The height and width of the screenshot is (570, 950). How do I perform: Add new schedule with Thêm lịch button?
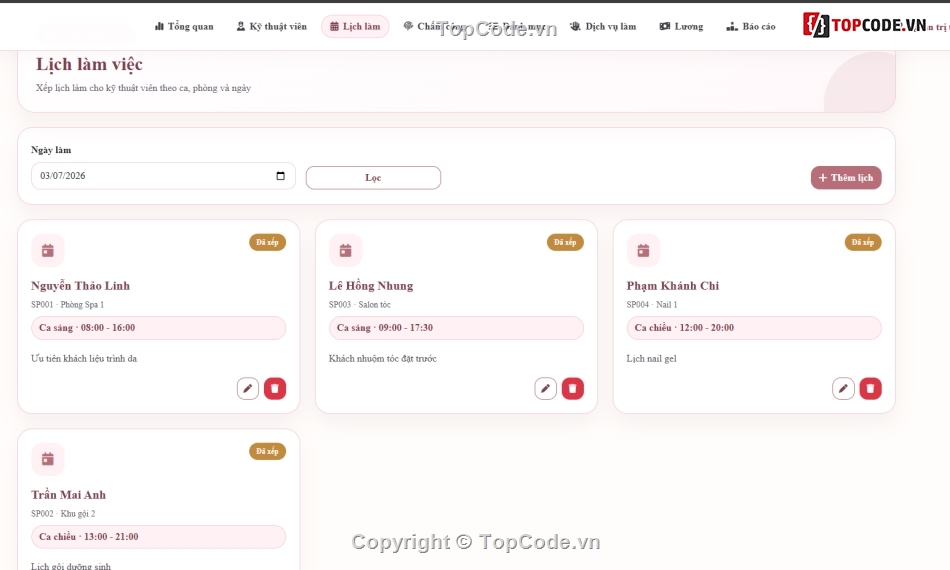(846, 177)
